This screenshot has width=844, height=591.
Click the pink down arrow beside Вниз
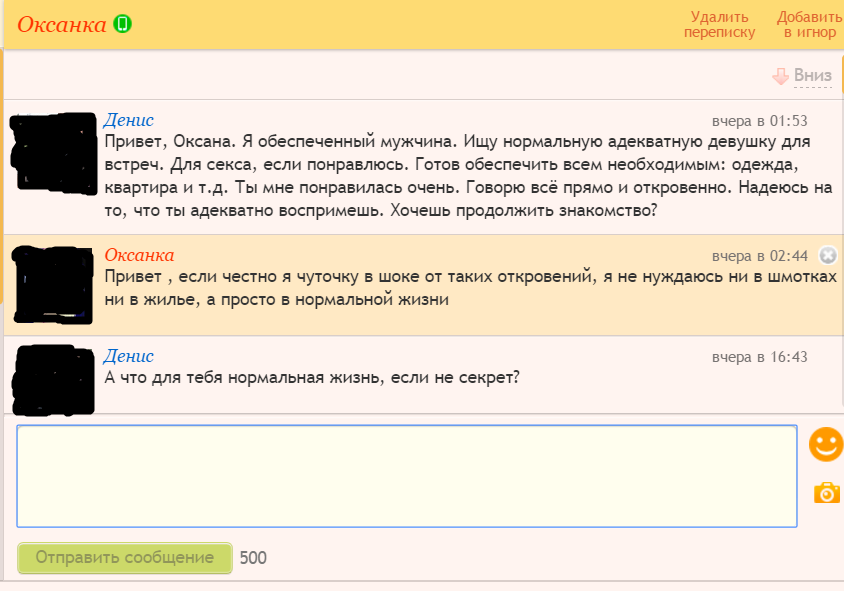(780, 76)
